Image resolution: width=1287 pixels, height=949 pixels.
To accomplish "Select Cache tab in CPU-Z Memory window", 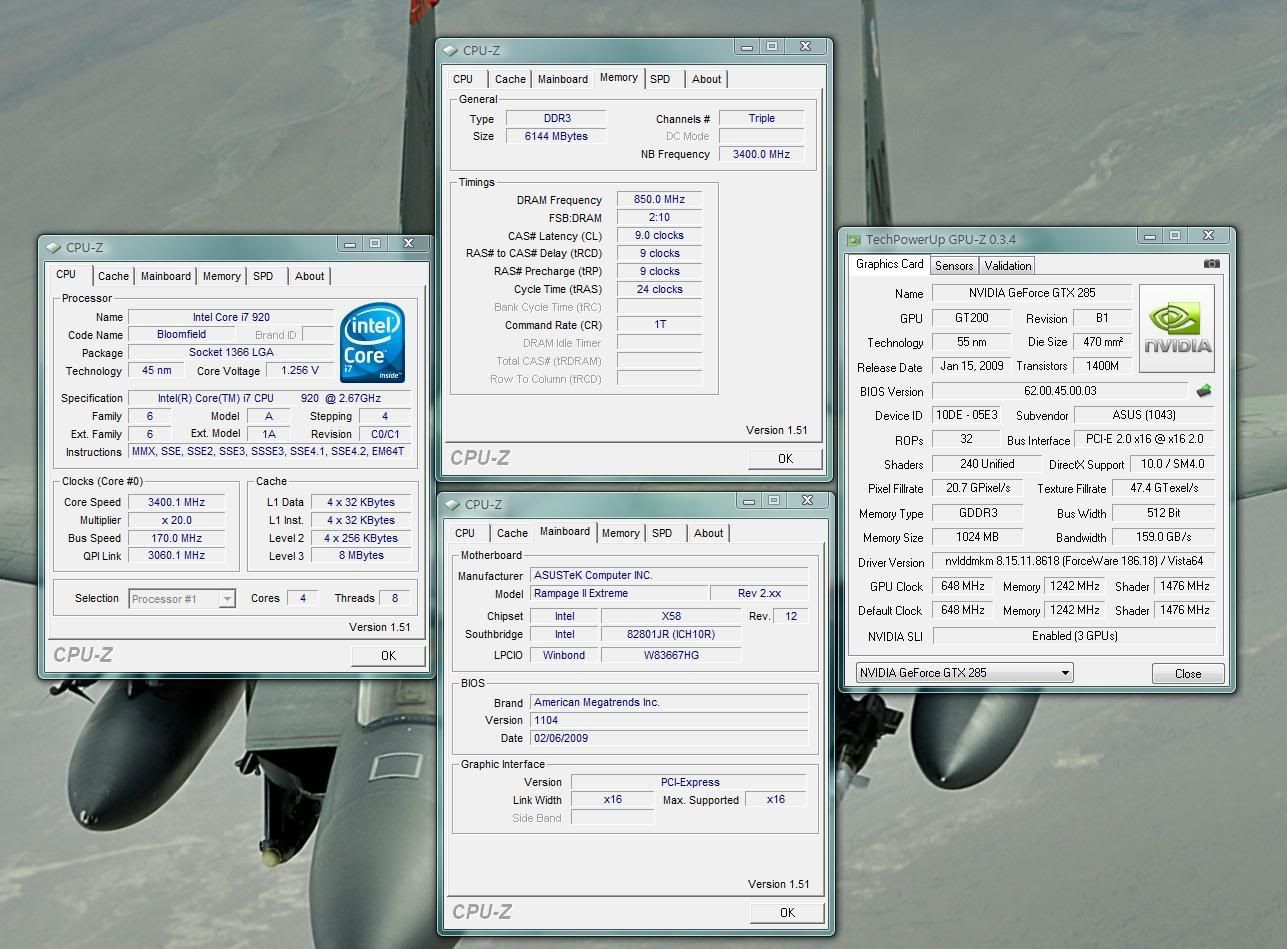I will 510,79.
